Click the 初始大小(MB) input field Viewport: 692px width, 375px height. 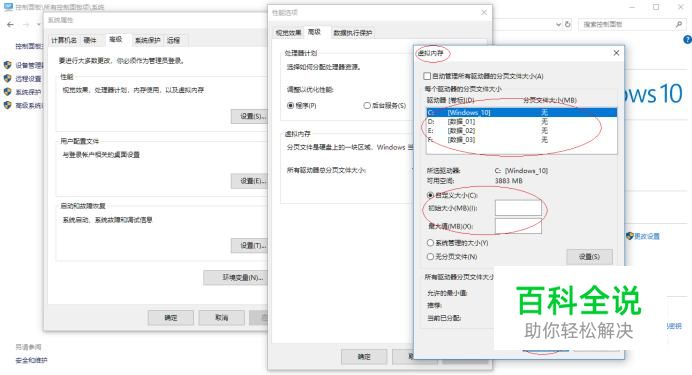click(518, 208)
